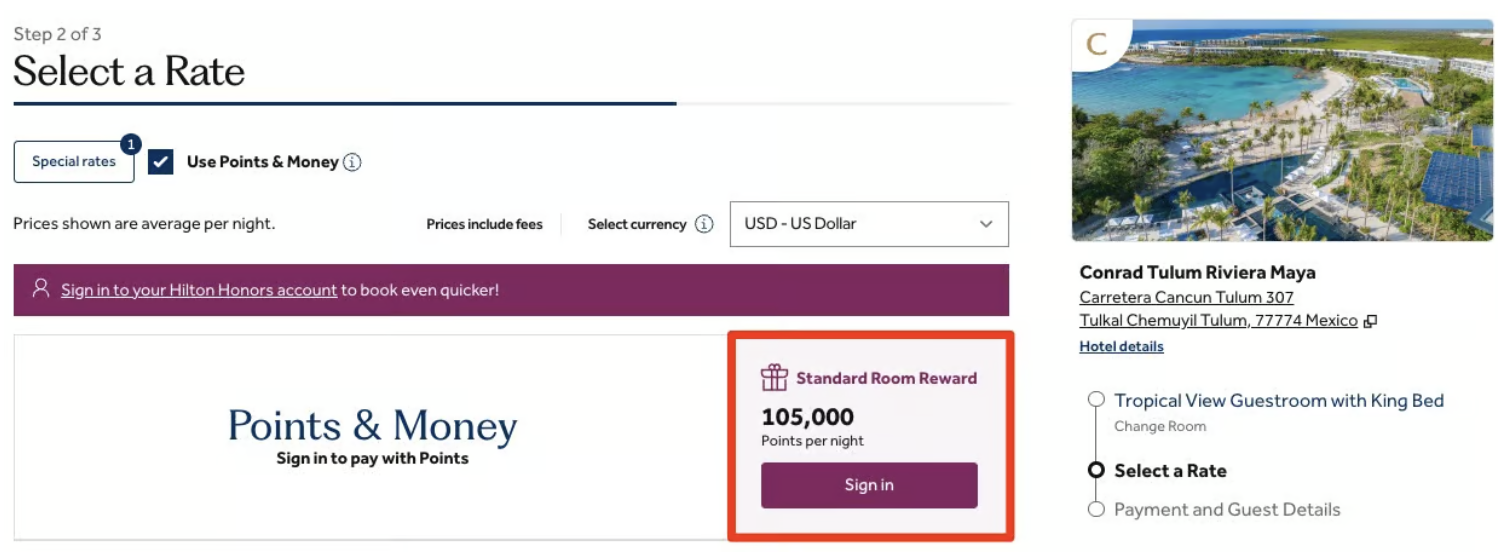1498x552 pixels.
Task: Open the Carretera Cancun Tulum 307 address link
Action: [1186, 297]
